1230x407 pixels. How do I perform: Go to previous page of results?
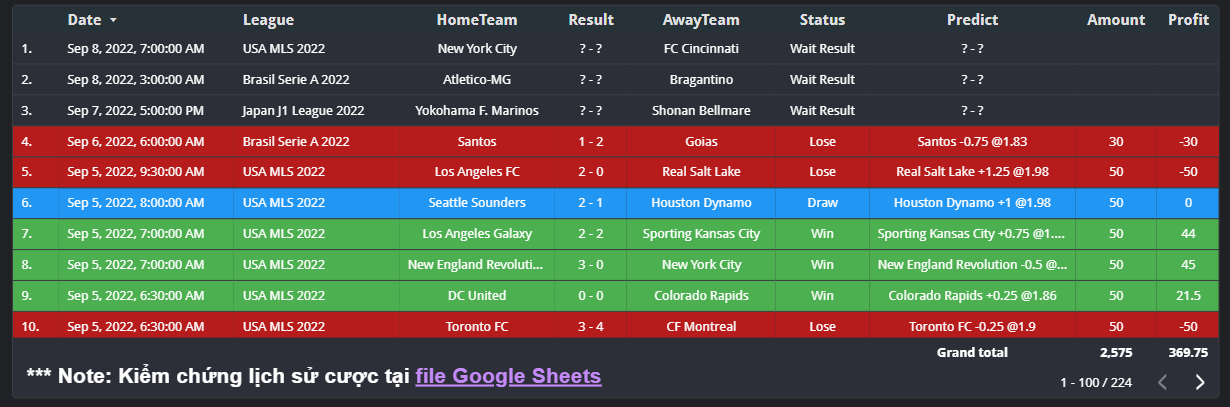[1162, 382]
